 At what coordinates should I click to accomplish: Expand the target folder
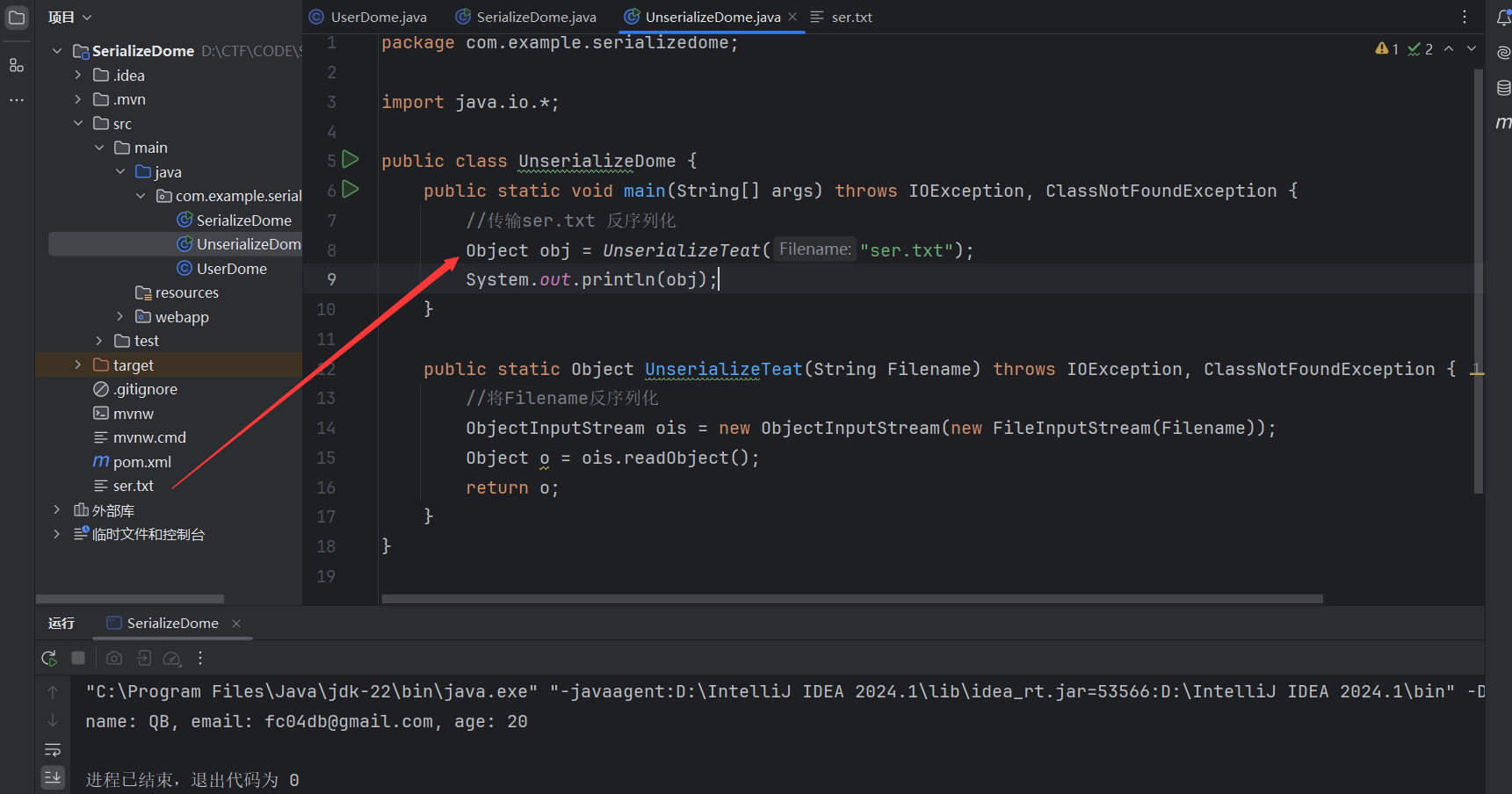click(78, 365)
